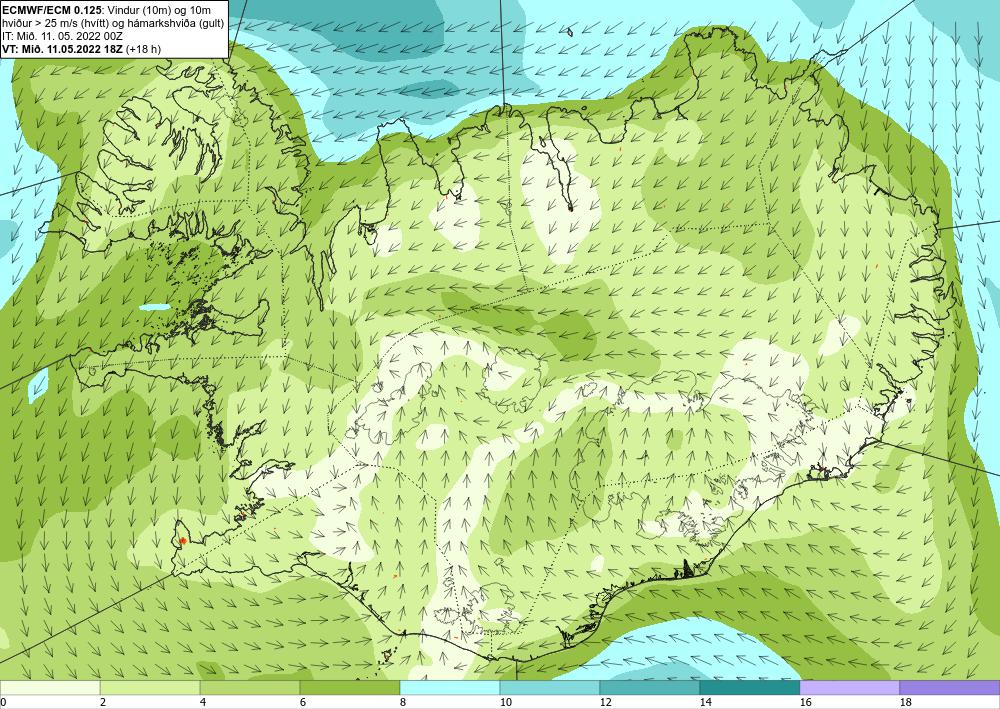Click the legend scale label "18"
Viewport: 1000px width, 709px height.
click(906, 703)
